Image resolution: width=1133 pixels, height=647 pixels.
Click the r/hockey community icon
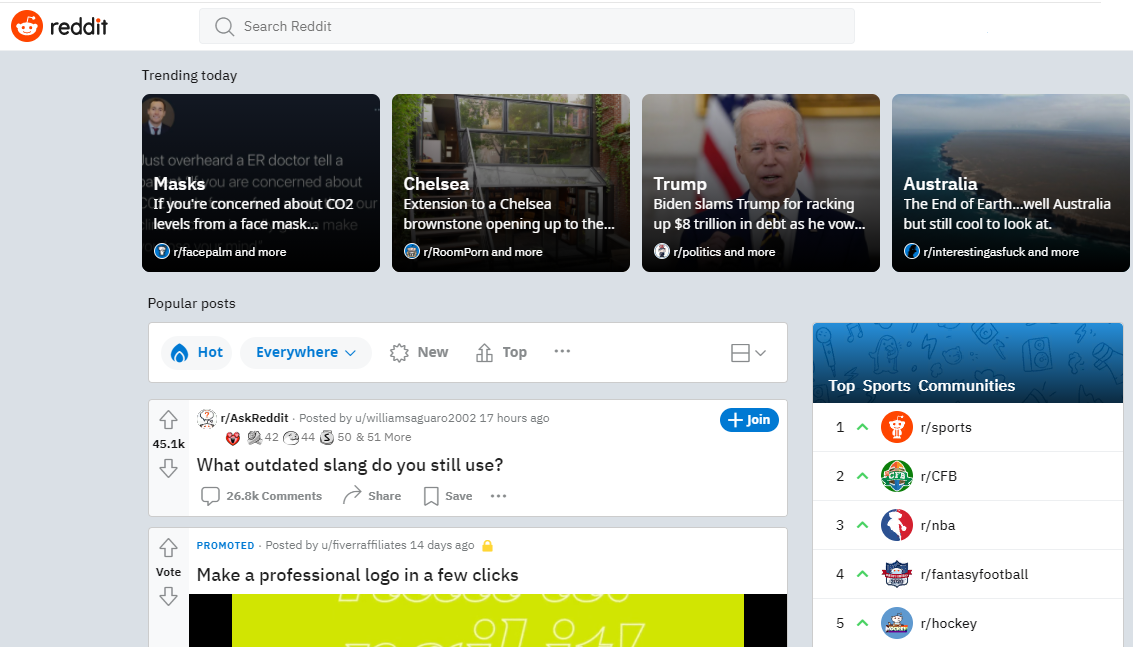(897, 623)
